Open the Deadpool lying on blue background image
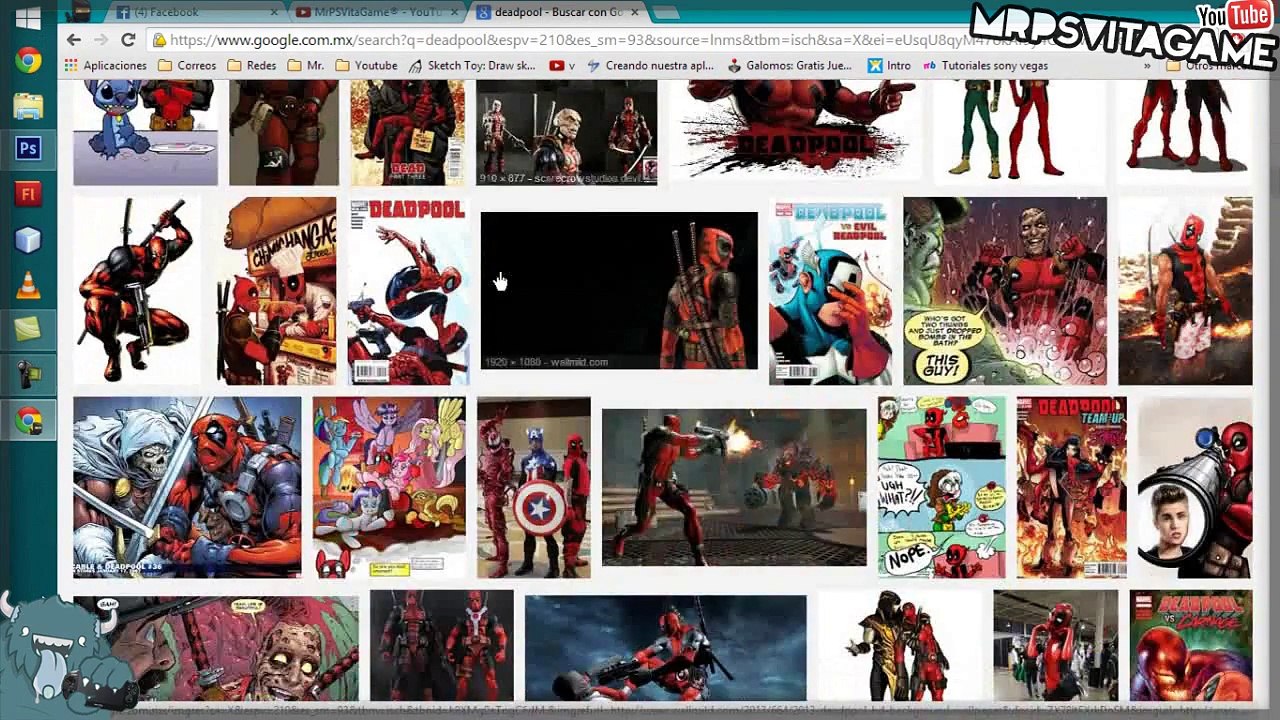 pyautogui.click(x=666, y=648)
